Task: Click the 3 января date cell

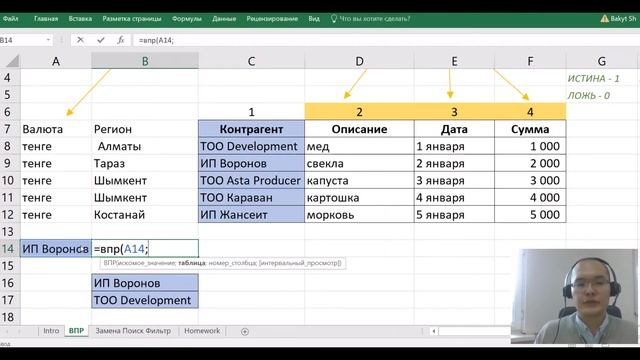Action: coord(454,180)
